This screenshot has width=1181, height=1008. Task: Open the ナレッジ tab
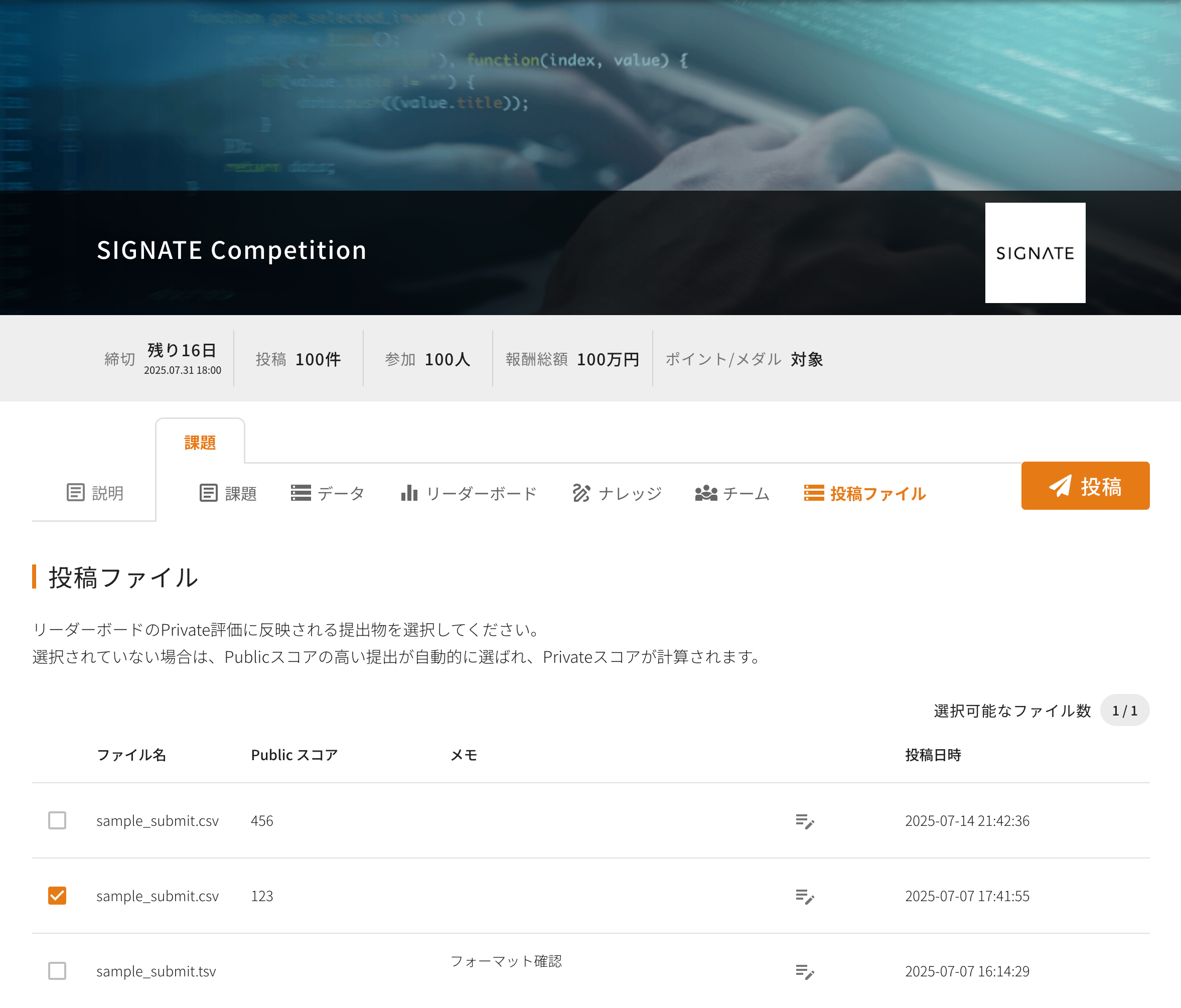tap(617, 493)
